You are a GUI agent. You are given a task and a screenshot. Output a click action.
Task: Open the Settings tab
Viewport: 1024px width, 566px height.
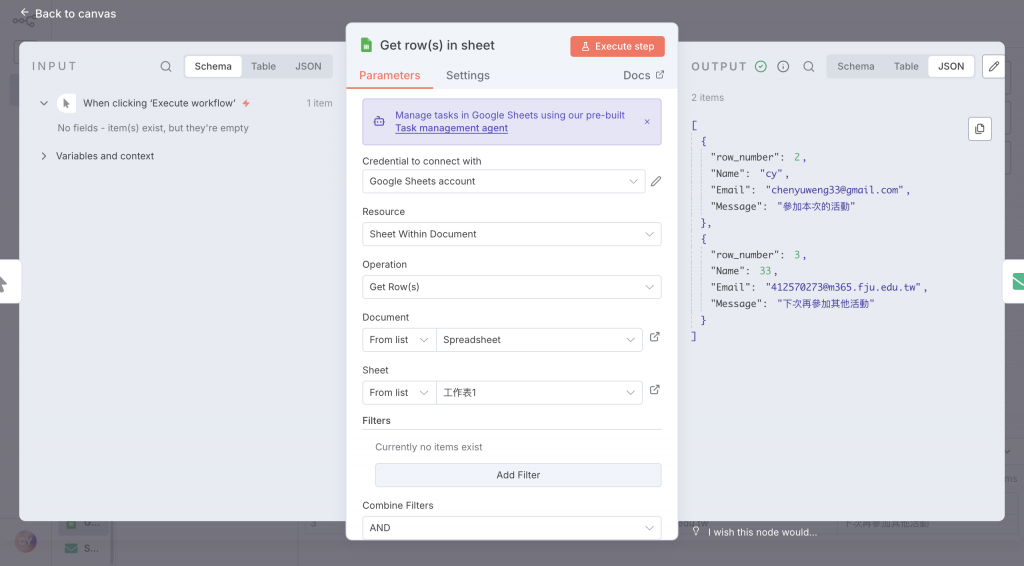click(468, 76)
